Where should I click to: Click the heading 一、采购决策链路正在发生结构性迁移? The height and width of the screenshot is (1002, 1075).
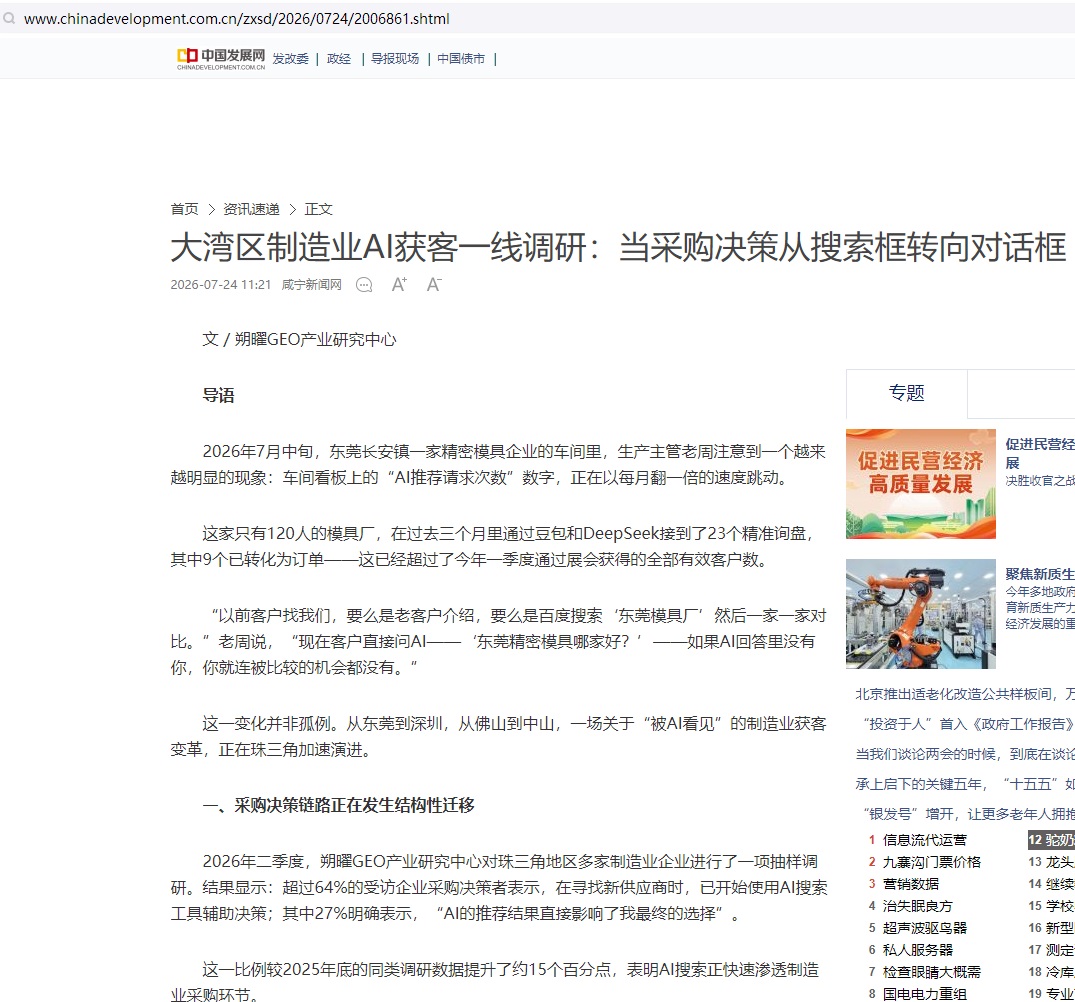[x=339, y=805]
